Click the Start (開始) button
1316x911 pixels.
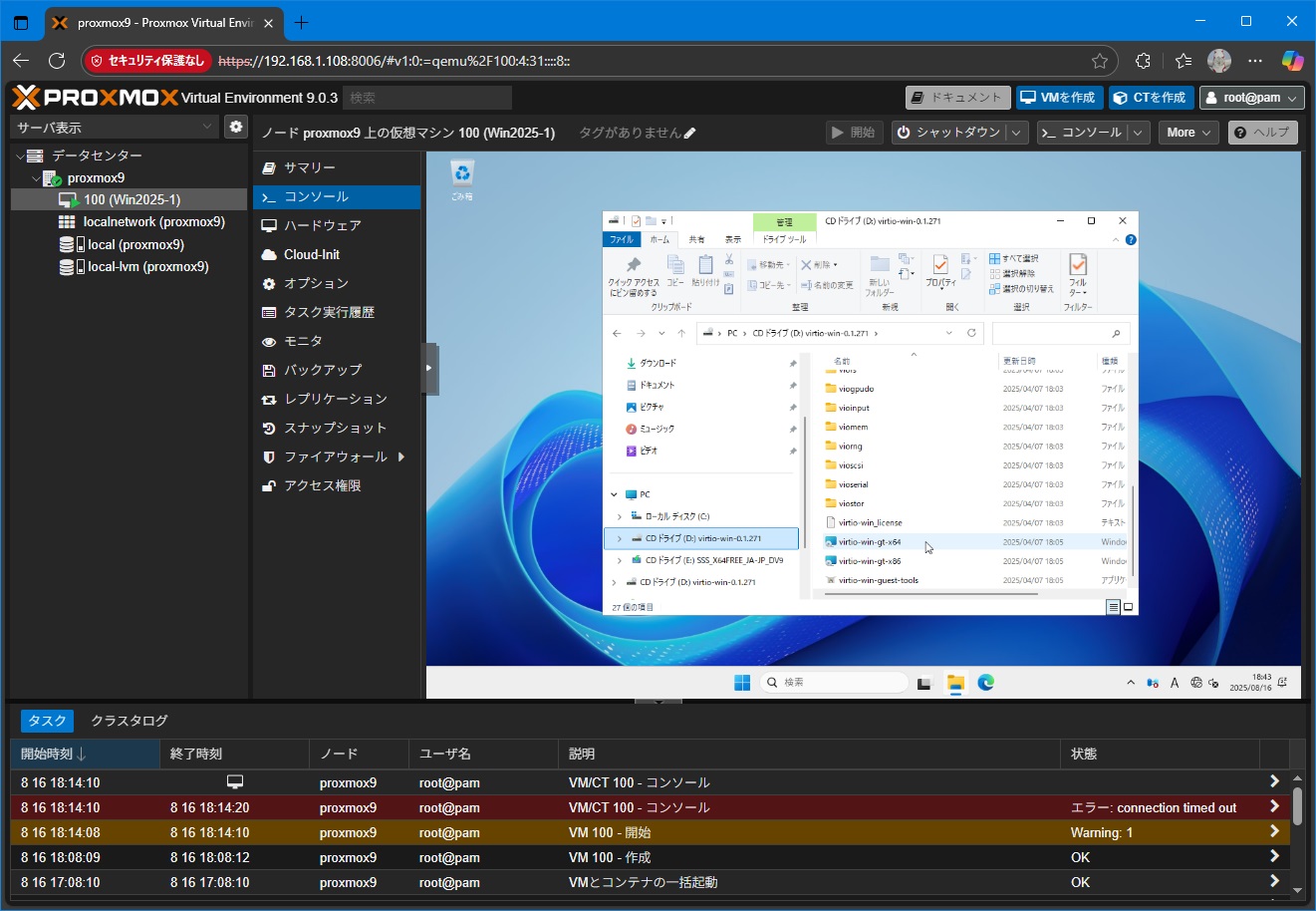[x=854, y=133]
